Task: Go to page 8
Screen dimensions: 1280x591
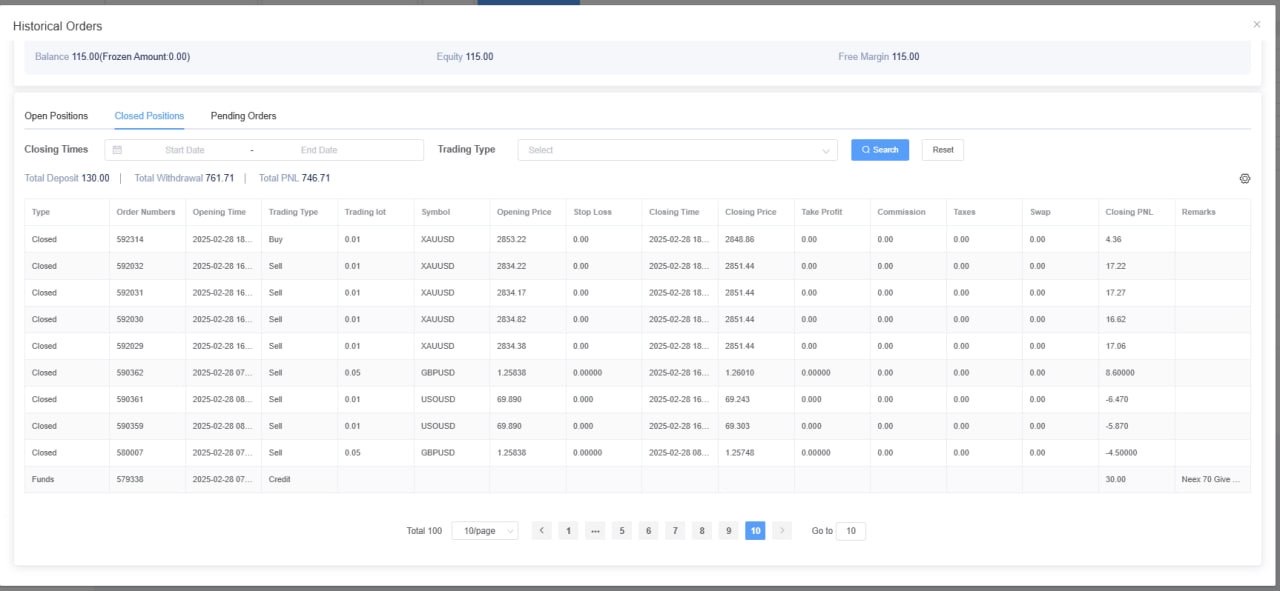Action: [x=702, y=531]
